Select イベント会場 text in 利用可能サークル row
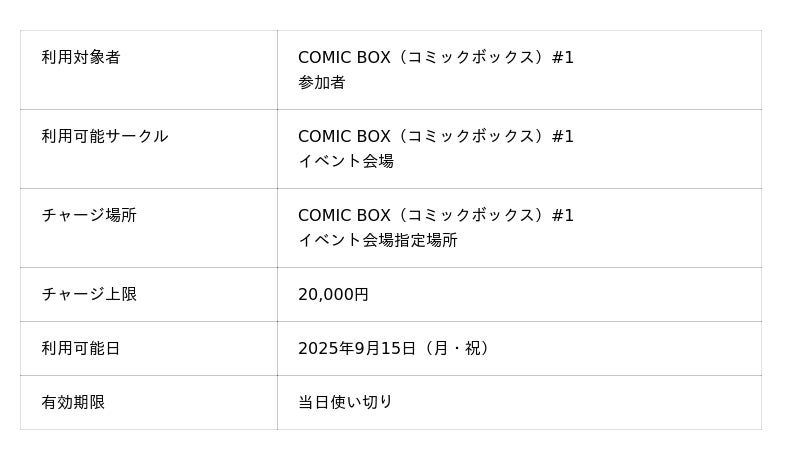Image resolution: width=800 pixels, height=460 pixels. (346, 162)
